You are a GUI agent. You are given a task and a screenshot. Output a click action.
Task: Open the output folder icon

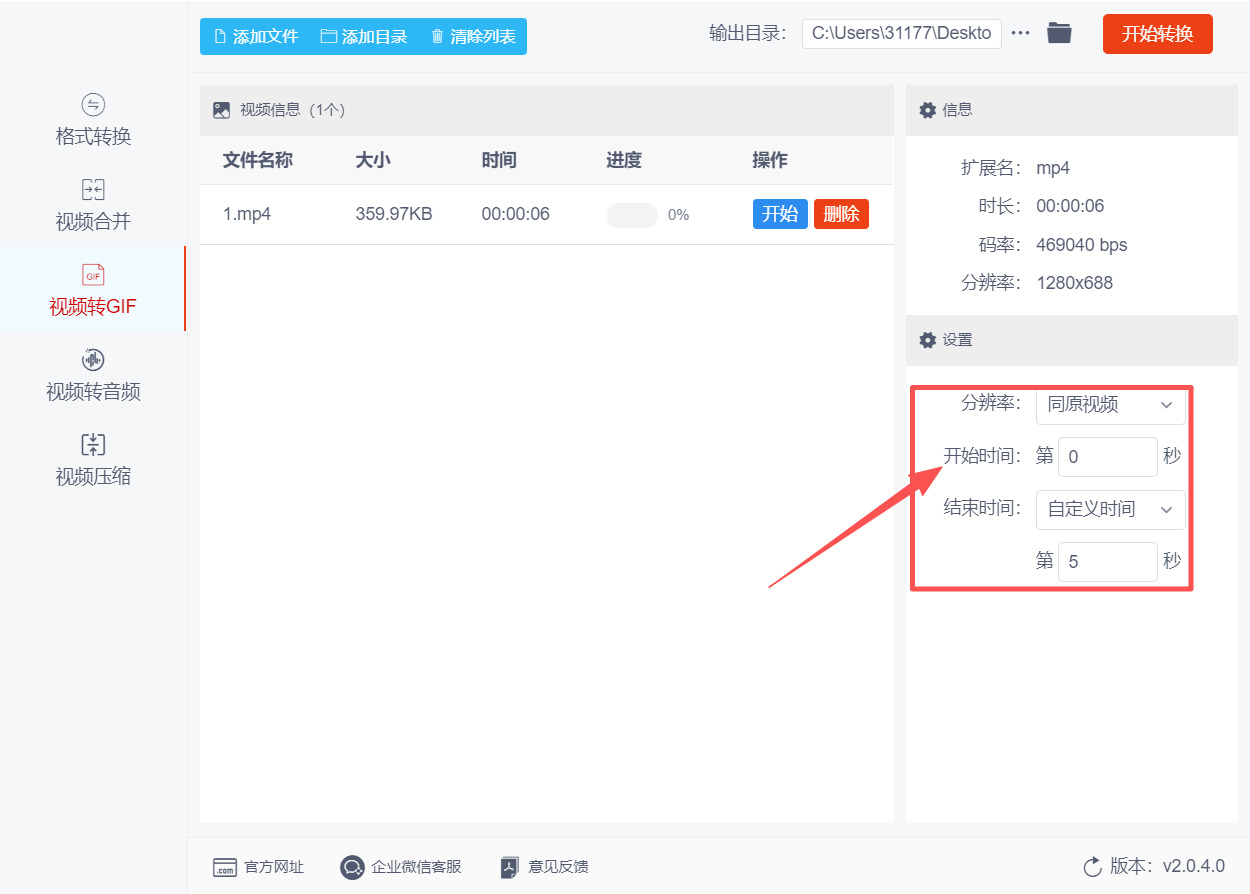pos(1059,33)
